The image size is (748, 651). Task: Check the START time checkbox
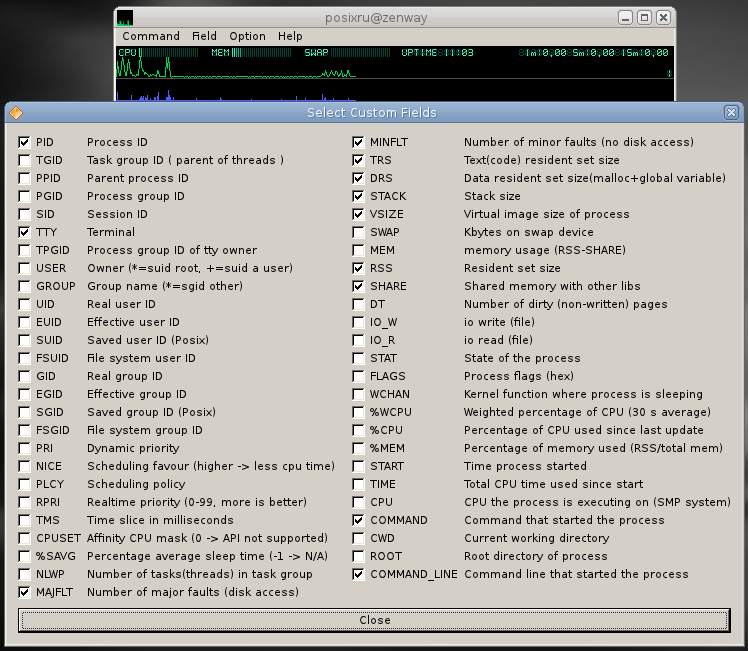pyautogui.click(x=358, y=466)
